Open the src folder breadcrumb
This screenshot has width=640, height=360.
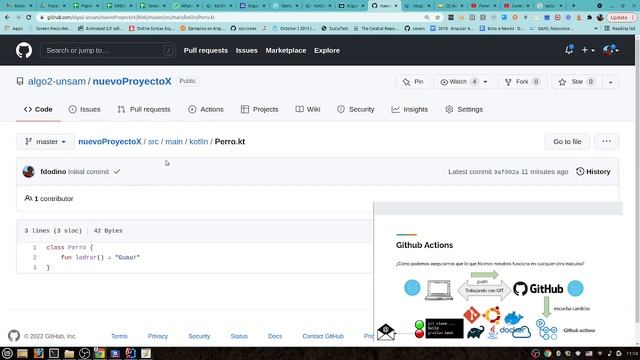click(x=153, y=142)
